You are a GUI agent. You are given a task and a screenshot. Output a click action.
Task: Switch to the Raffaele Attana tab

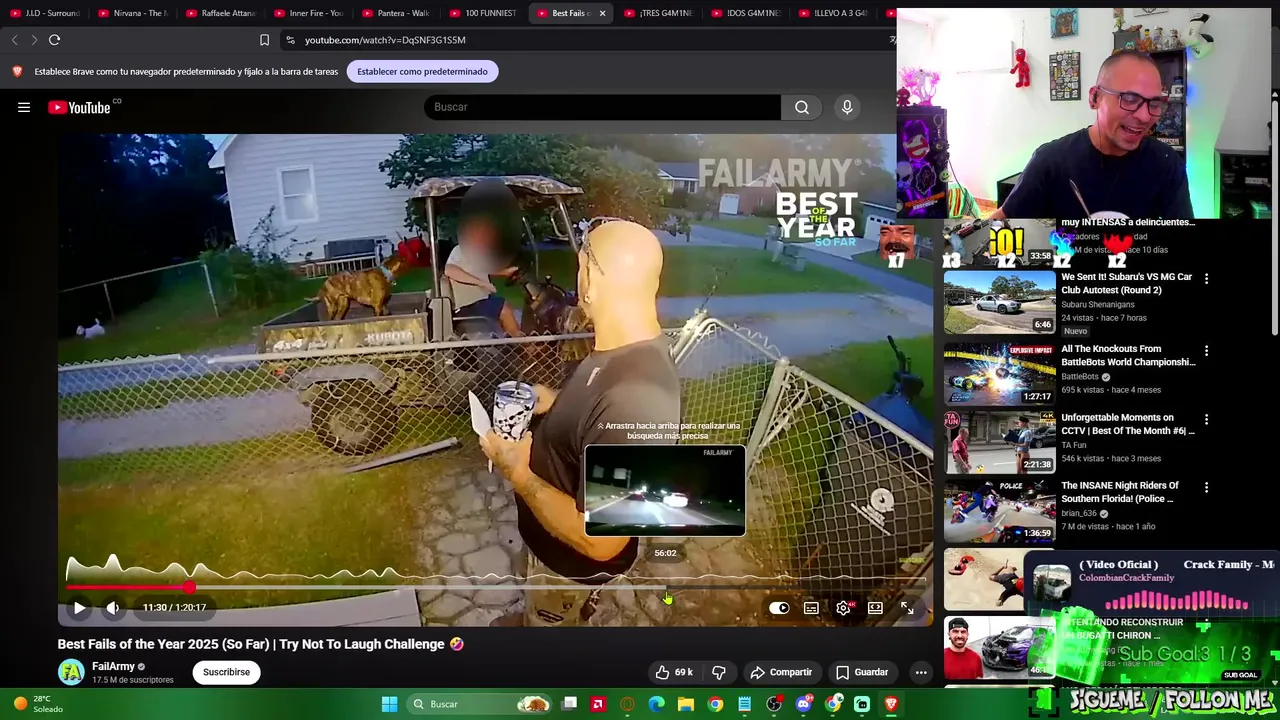point(221,13)
